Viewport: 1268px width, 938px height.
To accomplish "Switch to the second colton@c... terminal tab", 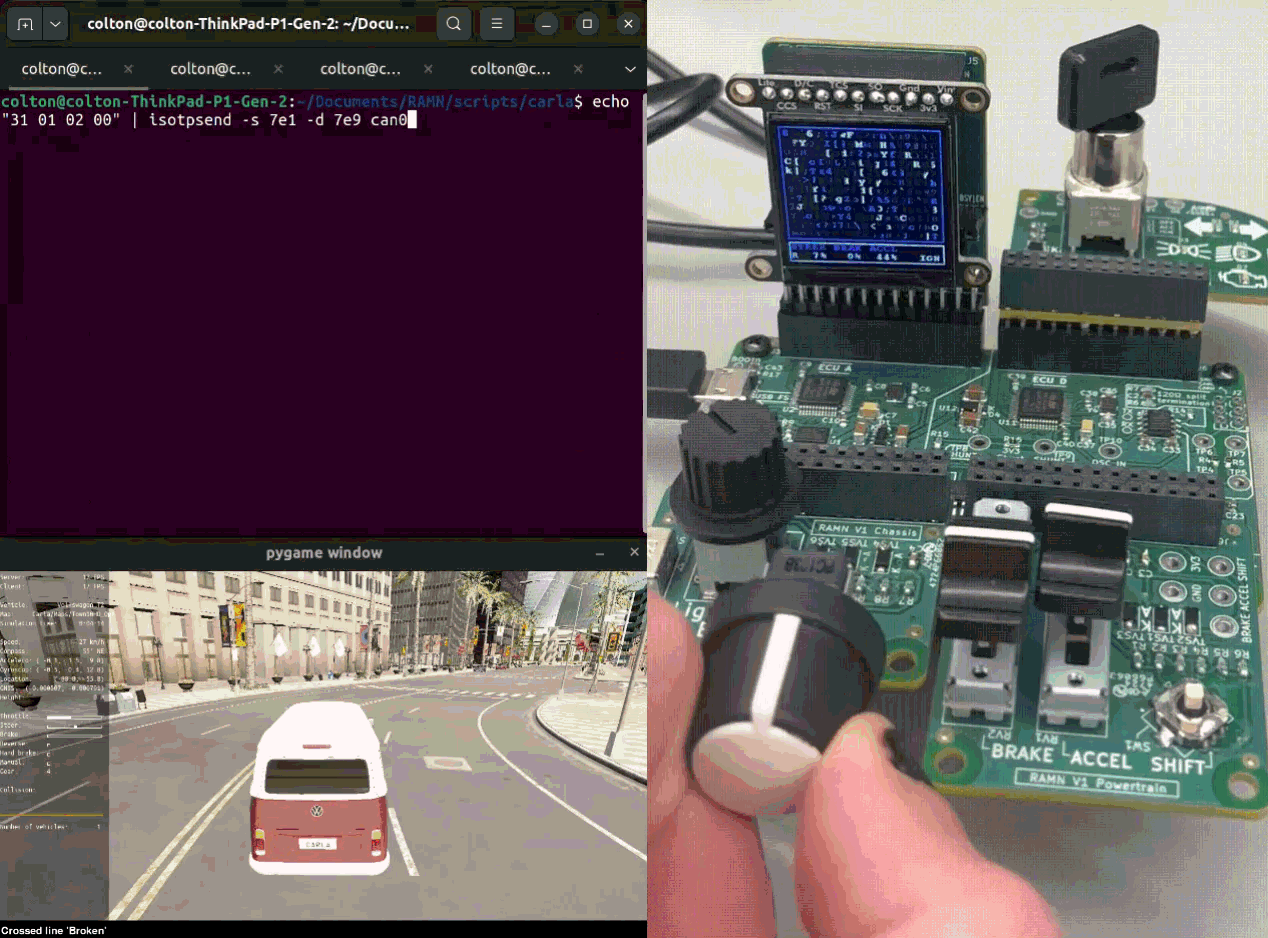I will 211,69.
